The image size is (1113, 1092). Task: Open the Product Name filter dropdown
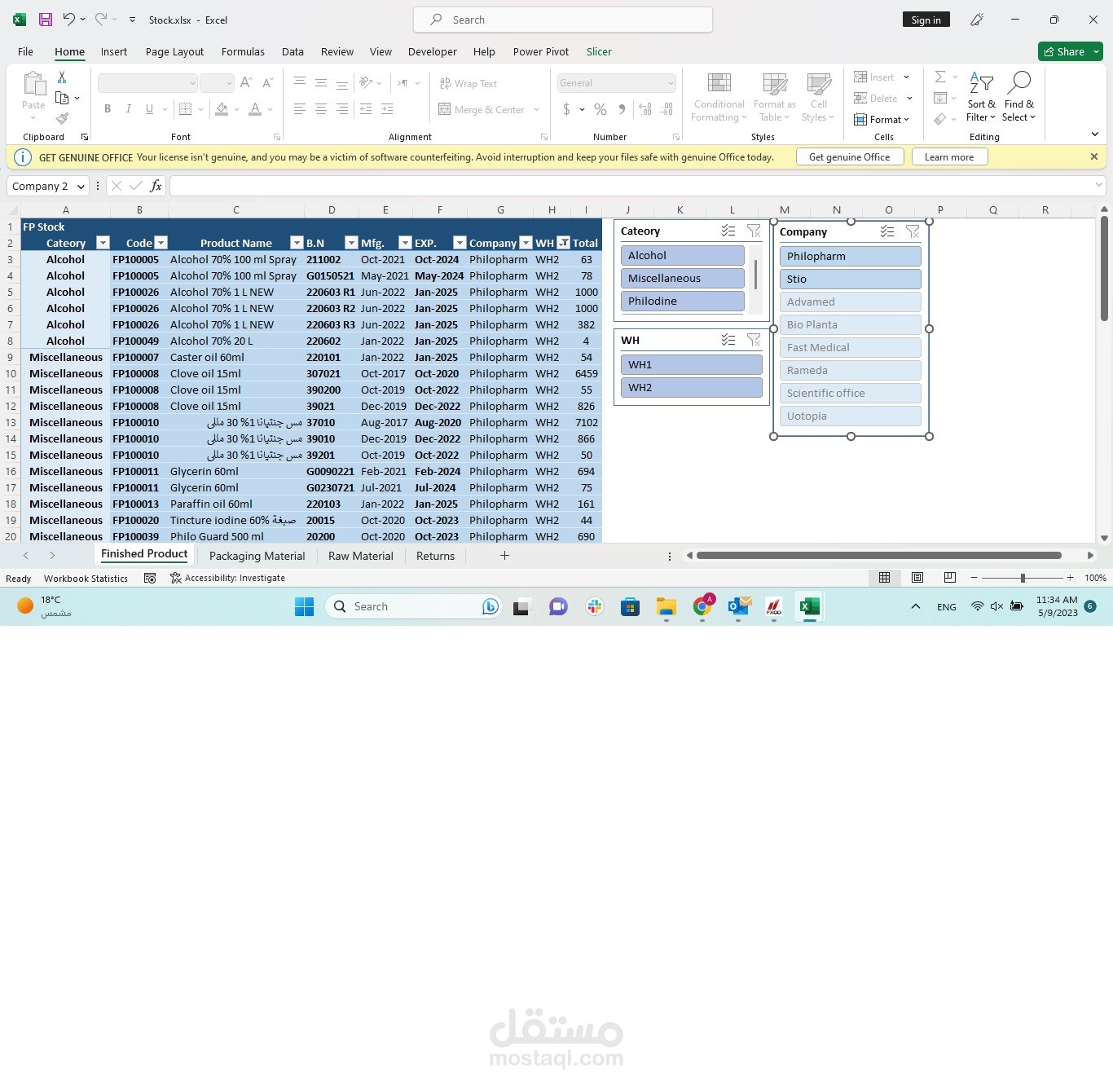[x=297, y=243]
